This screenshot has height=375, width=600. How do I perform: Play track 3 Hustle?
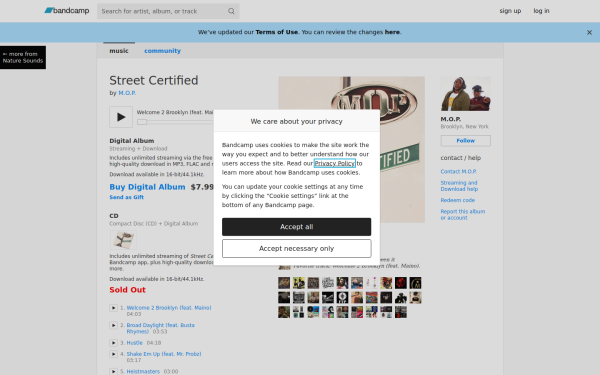click(114, 343)
